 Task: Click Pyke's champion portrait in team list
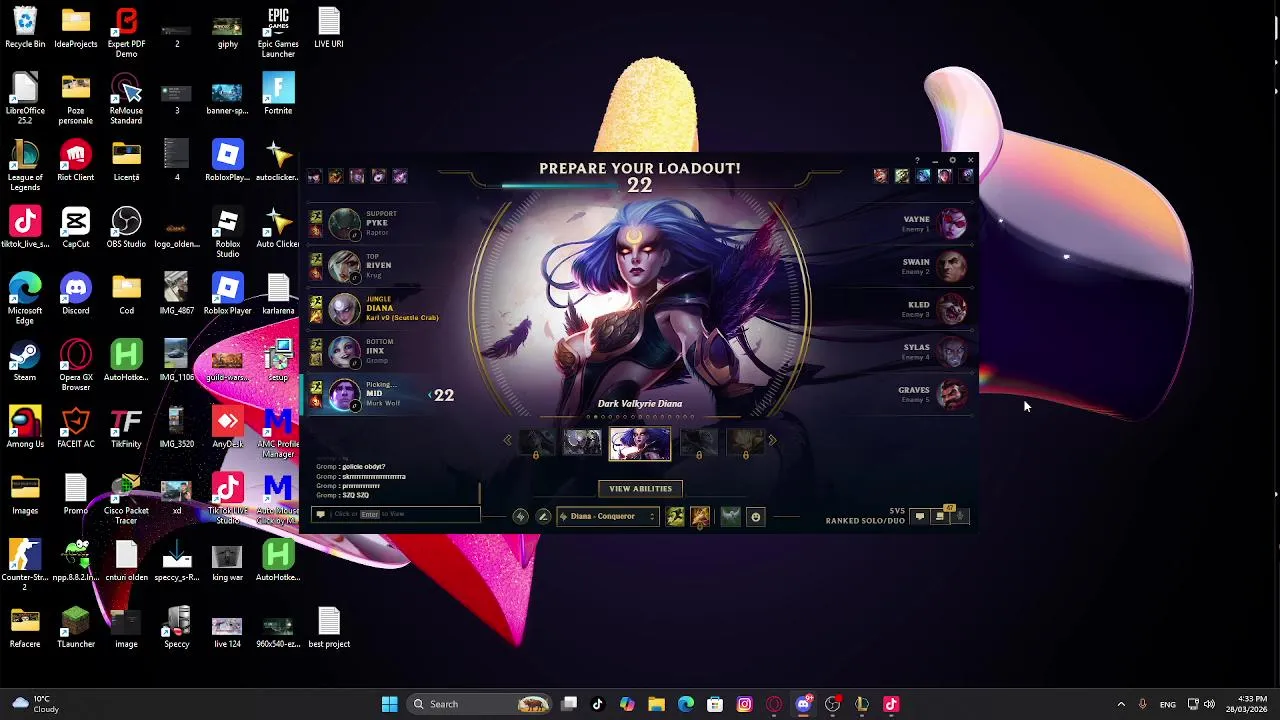tap(344, 224)
